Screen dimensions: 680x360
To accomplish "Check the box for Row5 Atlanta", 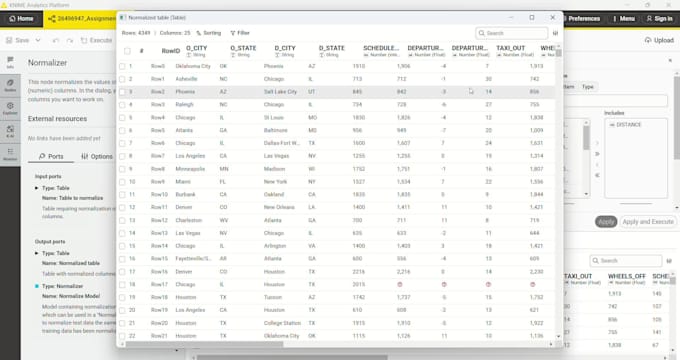I will (122, 131).
